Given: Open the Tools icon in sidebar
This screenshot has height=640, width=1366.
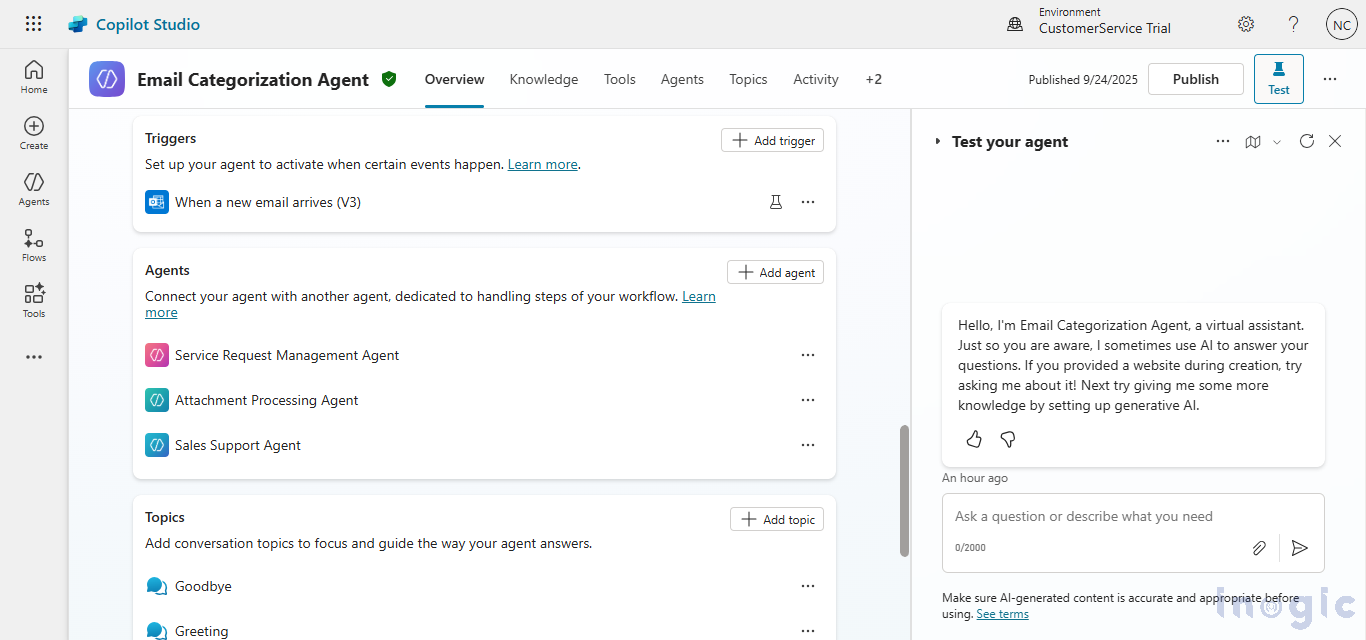Looking at the screenshot, I should click(34, 301).
